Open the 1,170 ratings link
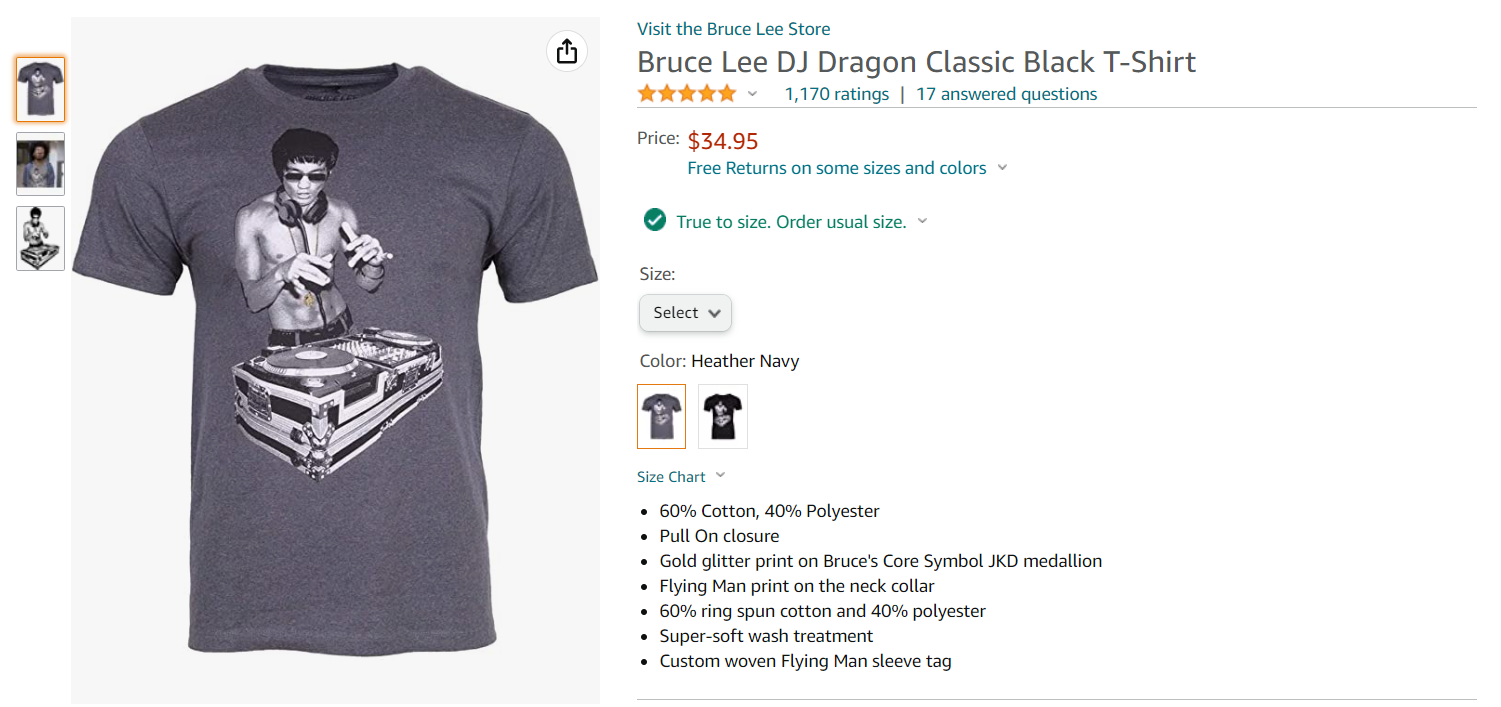 pyautogui.click(x=836, y=94)
